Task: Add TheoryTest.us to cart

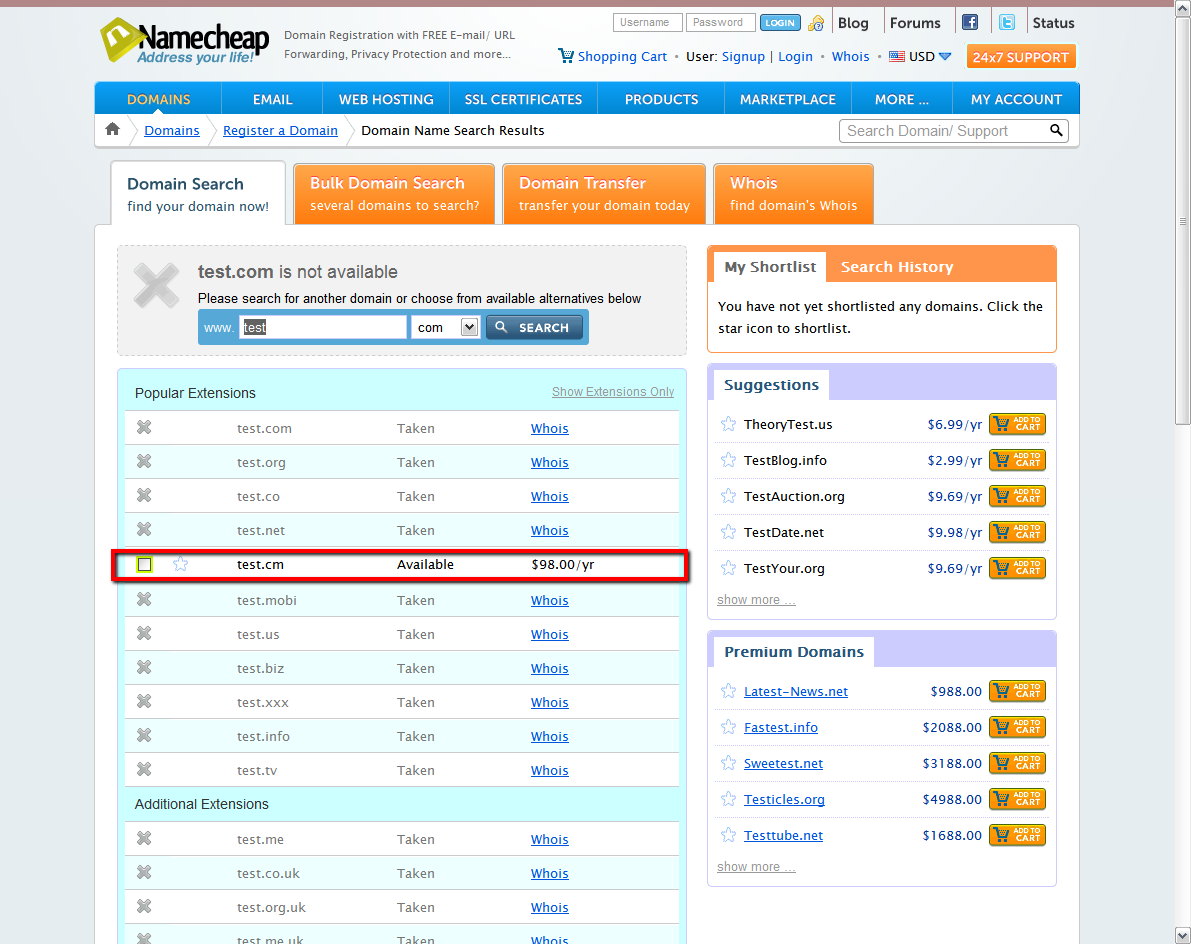Action: [1017, 424]
